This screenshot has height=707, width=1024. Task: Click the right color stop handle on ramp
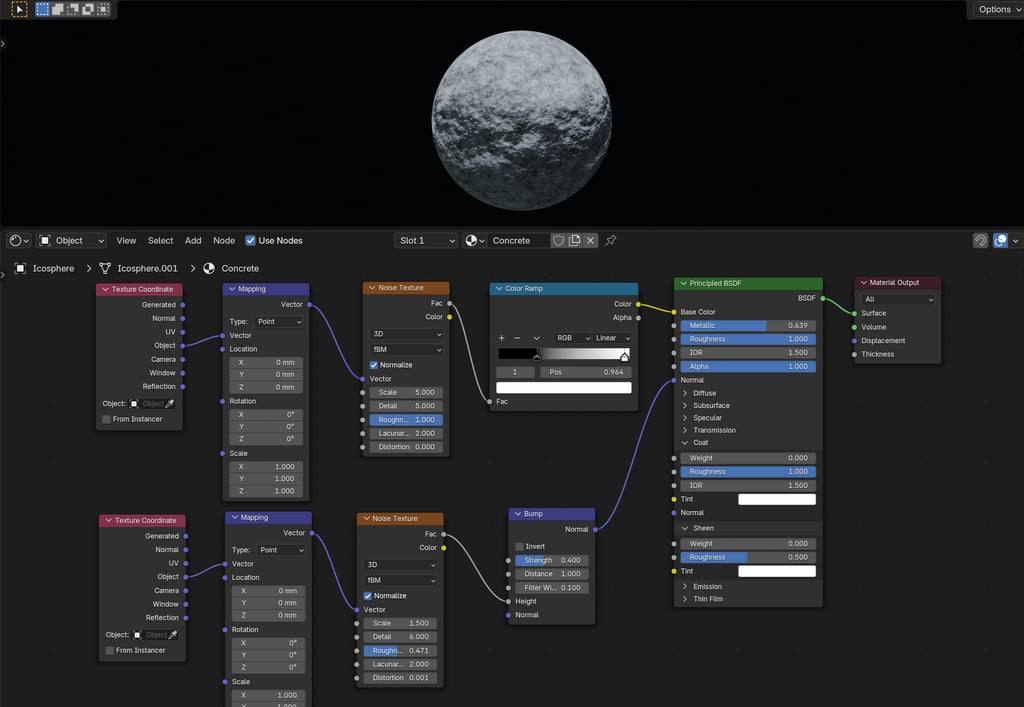[624, 357]
